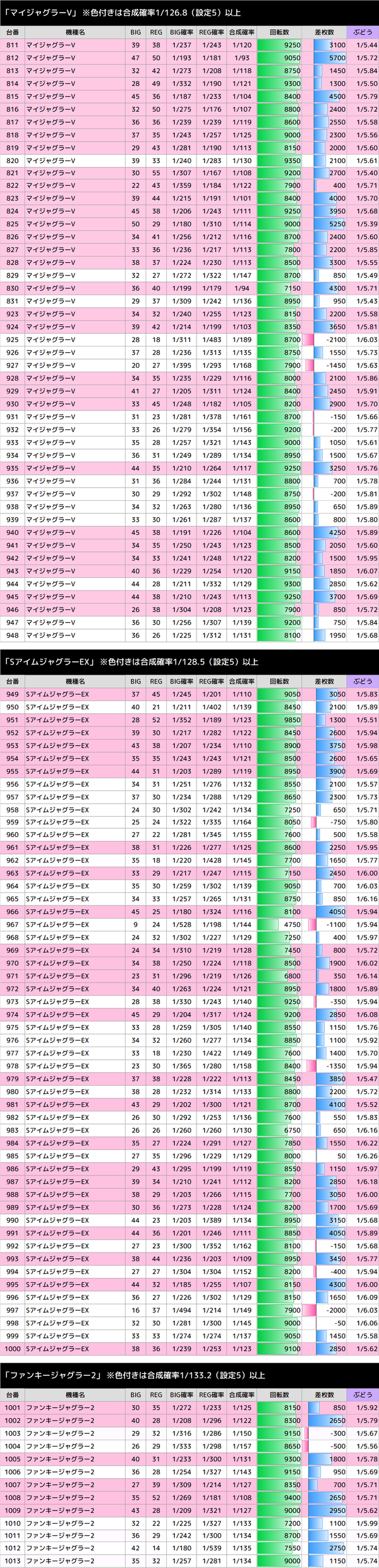
Task: Select machine number 1001
Action: coord(13,1408)
